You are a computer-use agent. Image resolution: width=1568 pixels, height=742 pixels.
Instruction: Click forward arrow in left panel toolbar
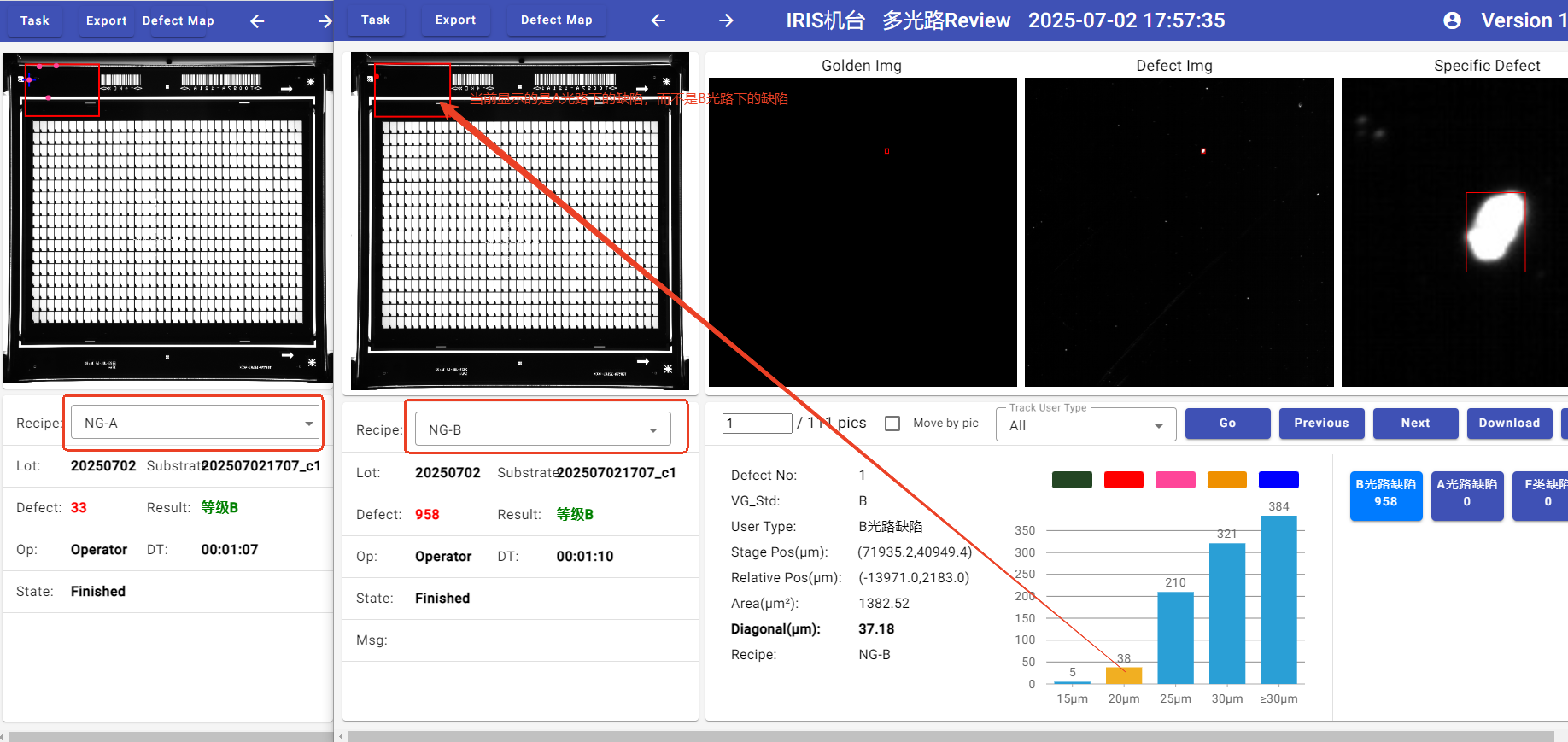click(x=325, y=20)
